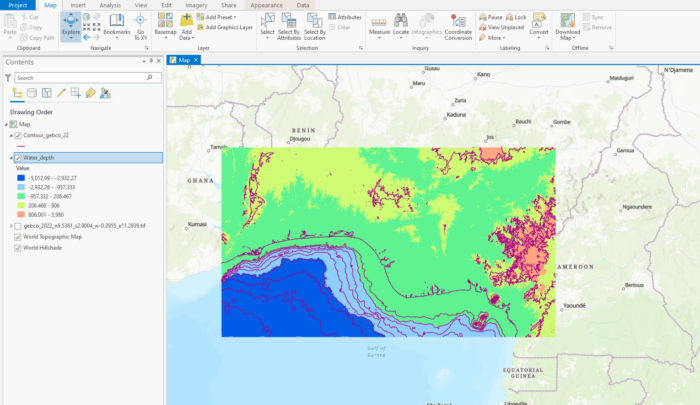
Task: Pin the Contents pane (auto-hide)
Action: click(151, 61)
